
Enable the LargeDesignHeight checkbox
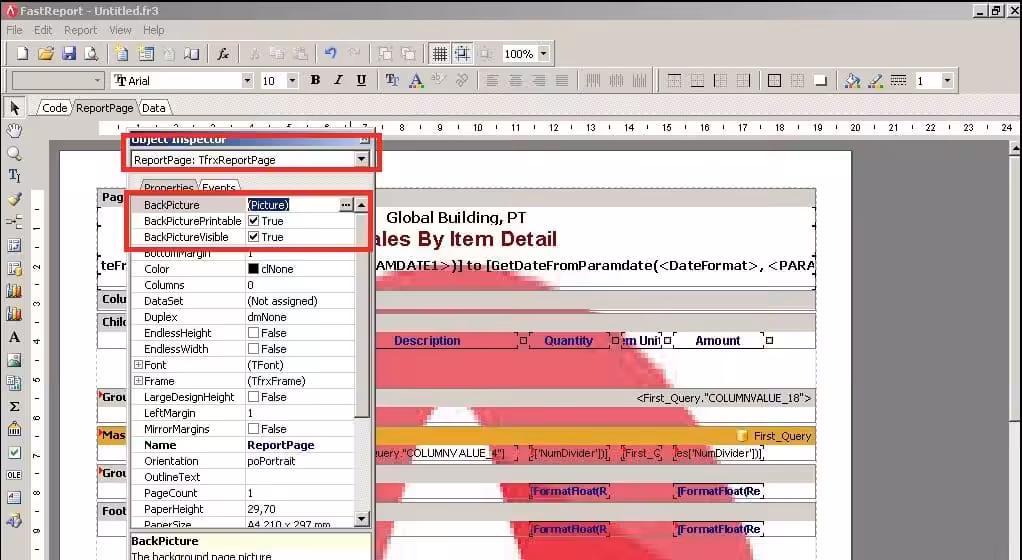point(254,397)
